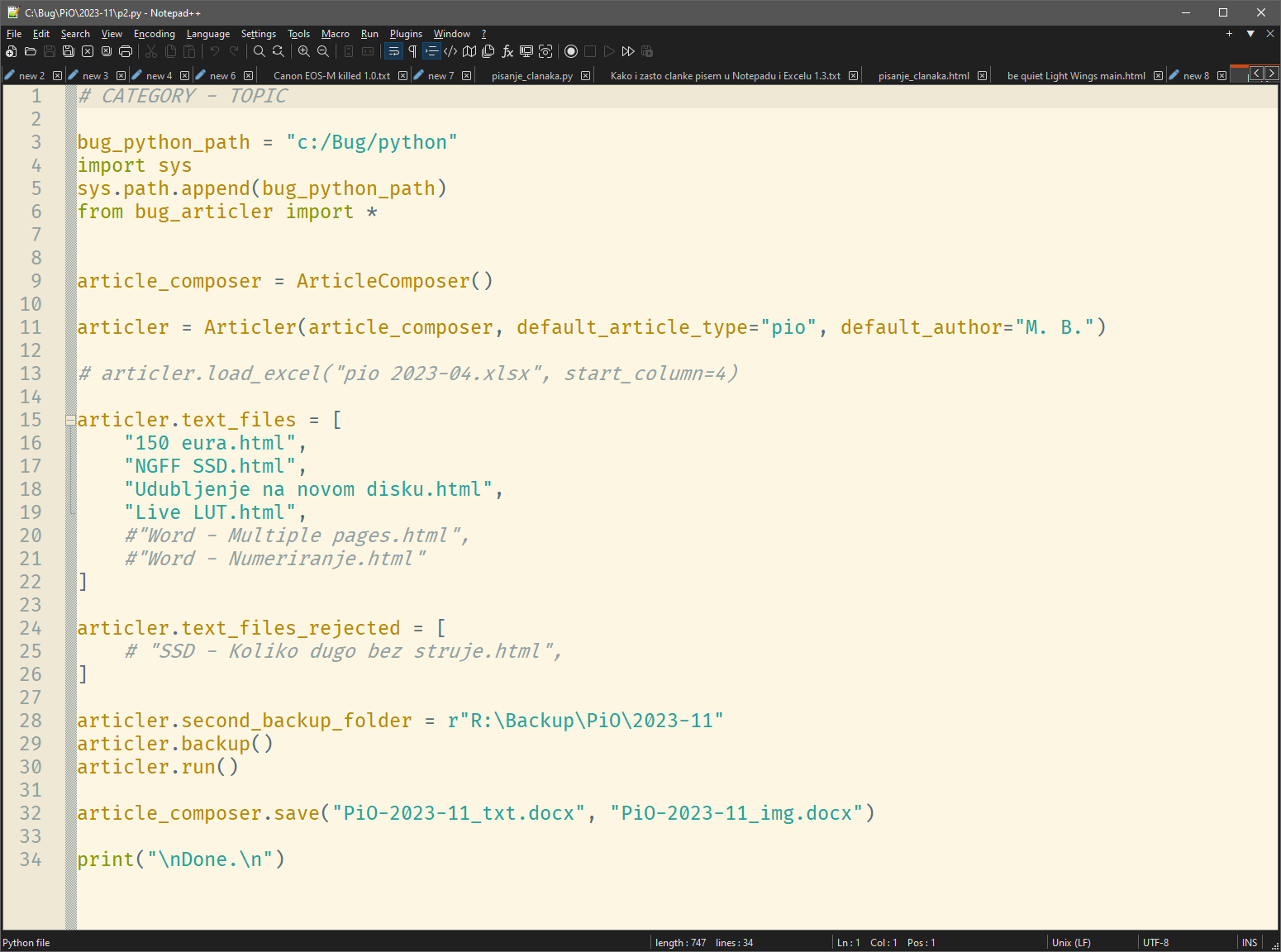Toggle Show All Characters pilcrow icon
1281x952 pixels.
412,51
